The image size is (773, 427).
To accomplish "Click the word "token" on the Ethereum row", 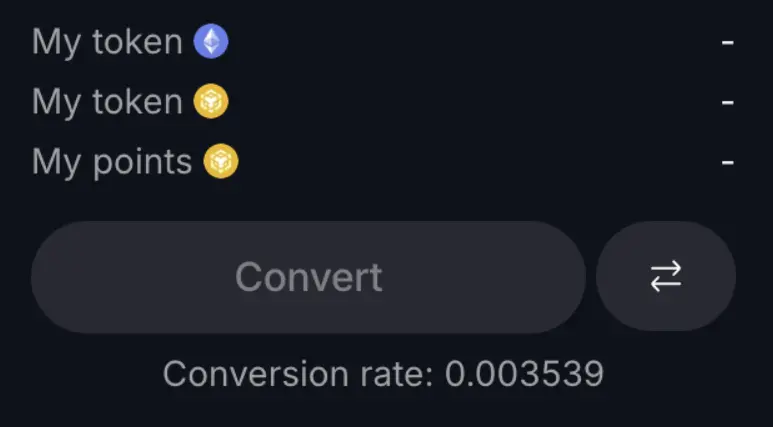I will (136, 42).
